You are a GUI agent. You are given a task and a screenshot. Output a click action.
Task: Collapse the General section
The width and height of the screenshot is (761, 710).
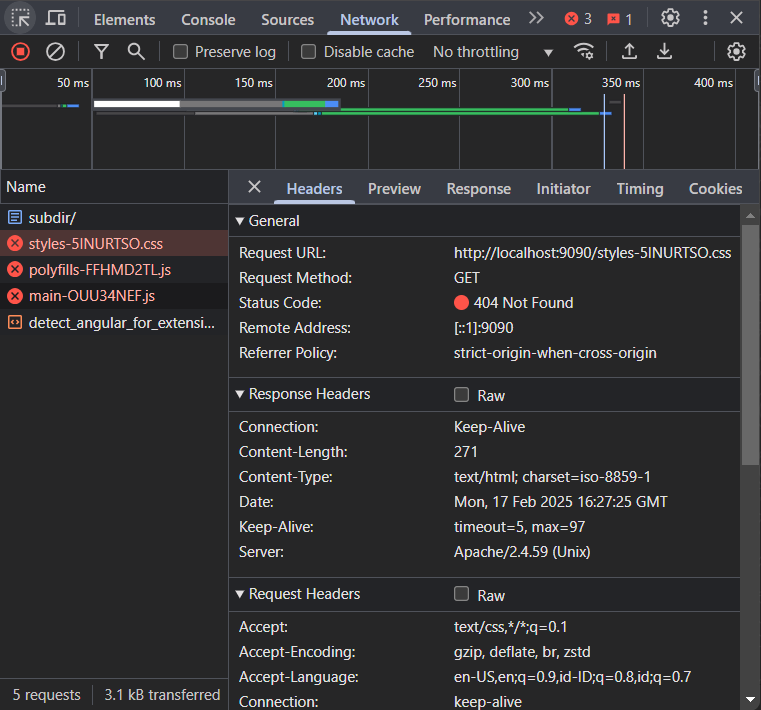coord(240,221)
